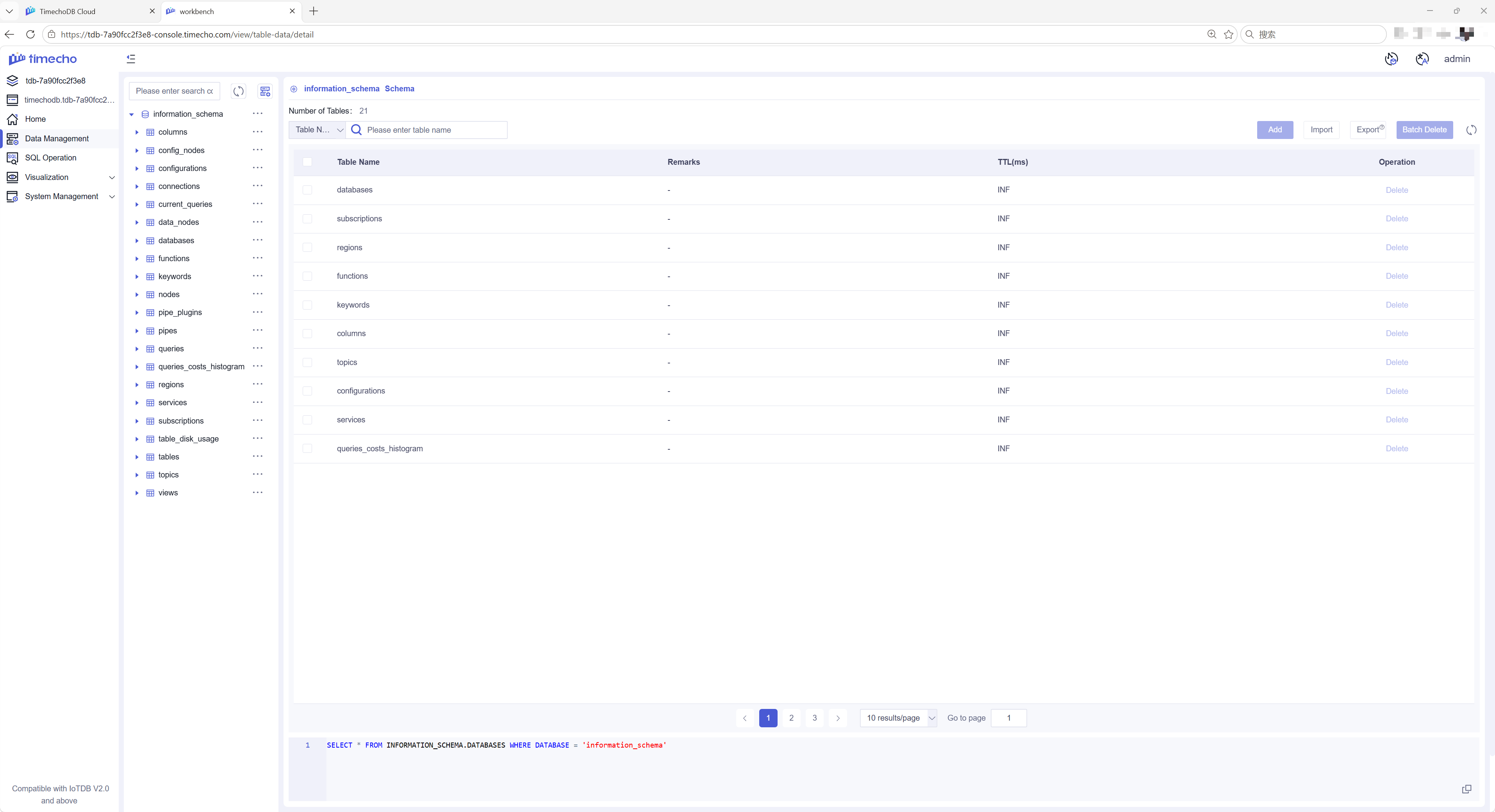Click the search magnifier in table name field
1495x812 pixels.
(x=356, y=130)
